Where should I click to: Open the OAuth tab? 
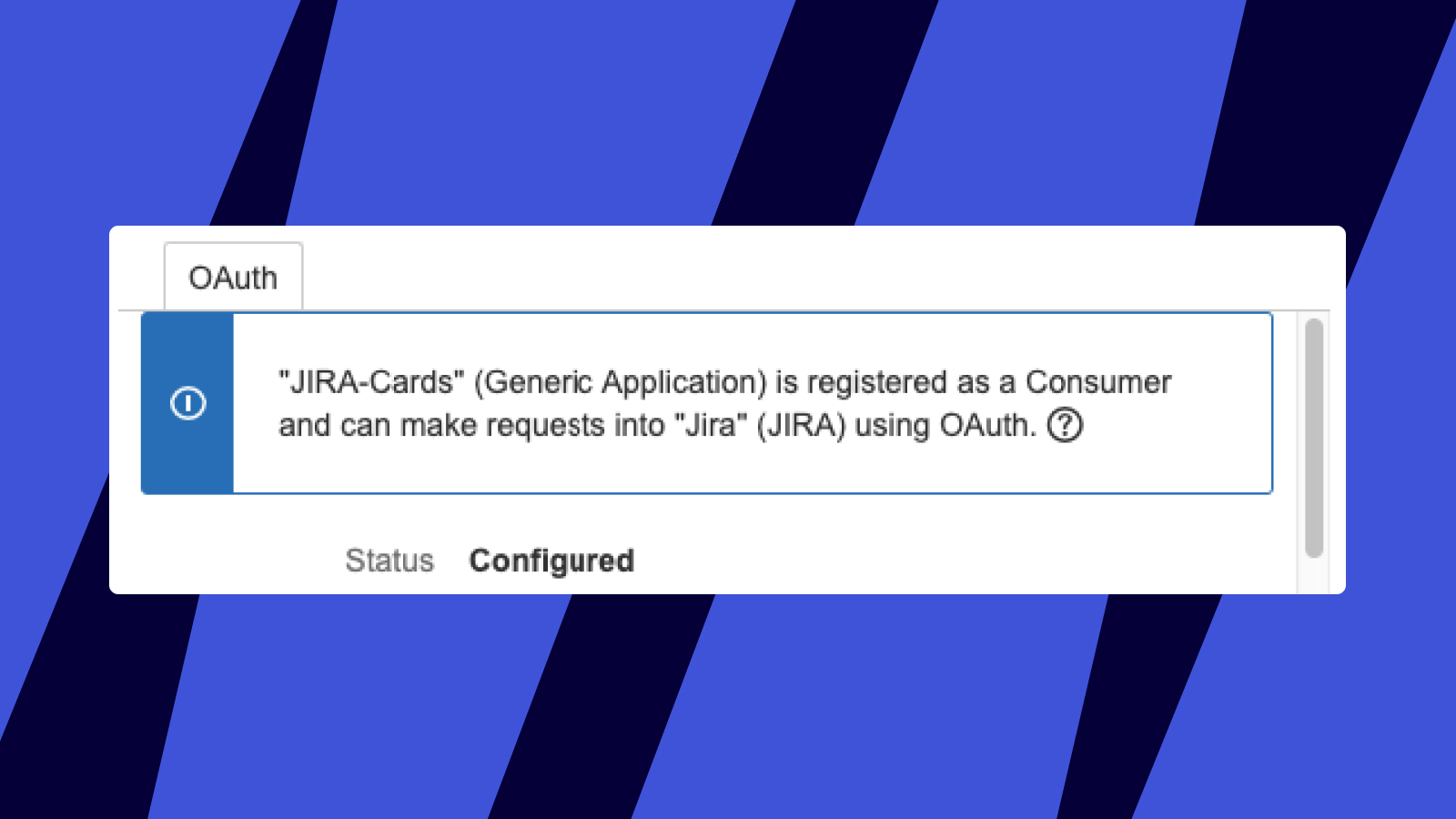pyautogui.click(x=233, y=278)
